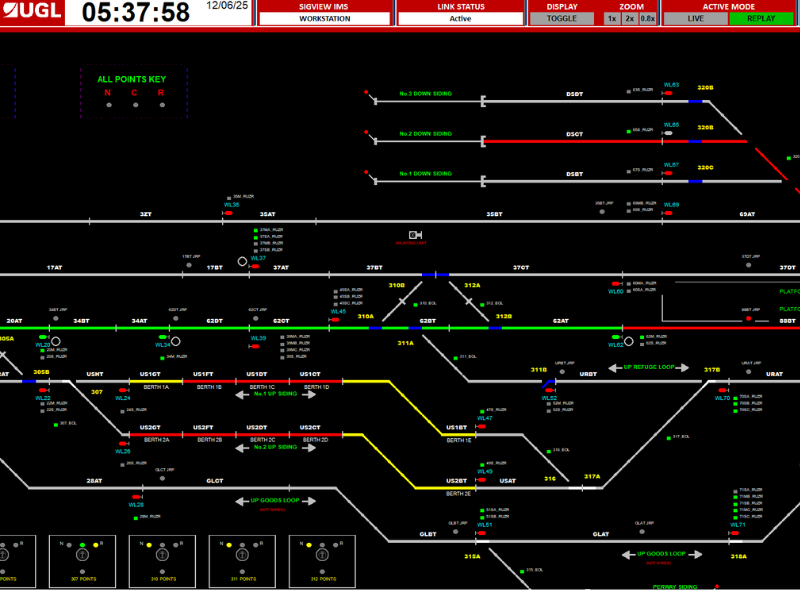Select the green WL34 signal
The height and width of the screenshot is (590, 800).
point(162,337)
